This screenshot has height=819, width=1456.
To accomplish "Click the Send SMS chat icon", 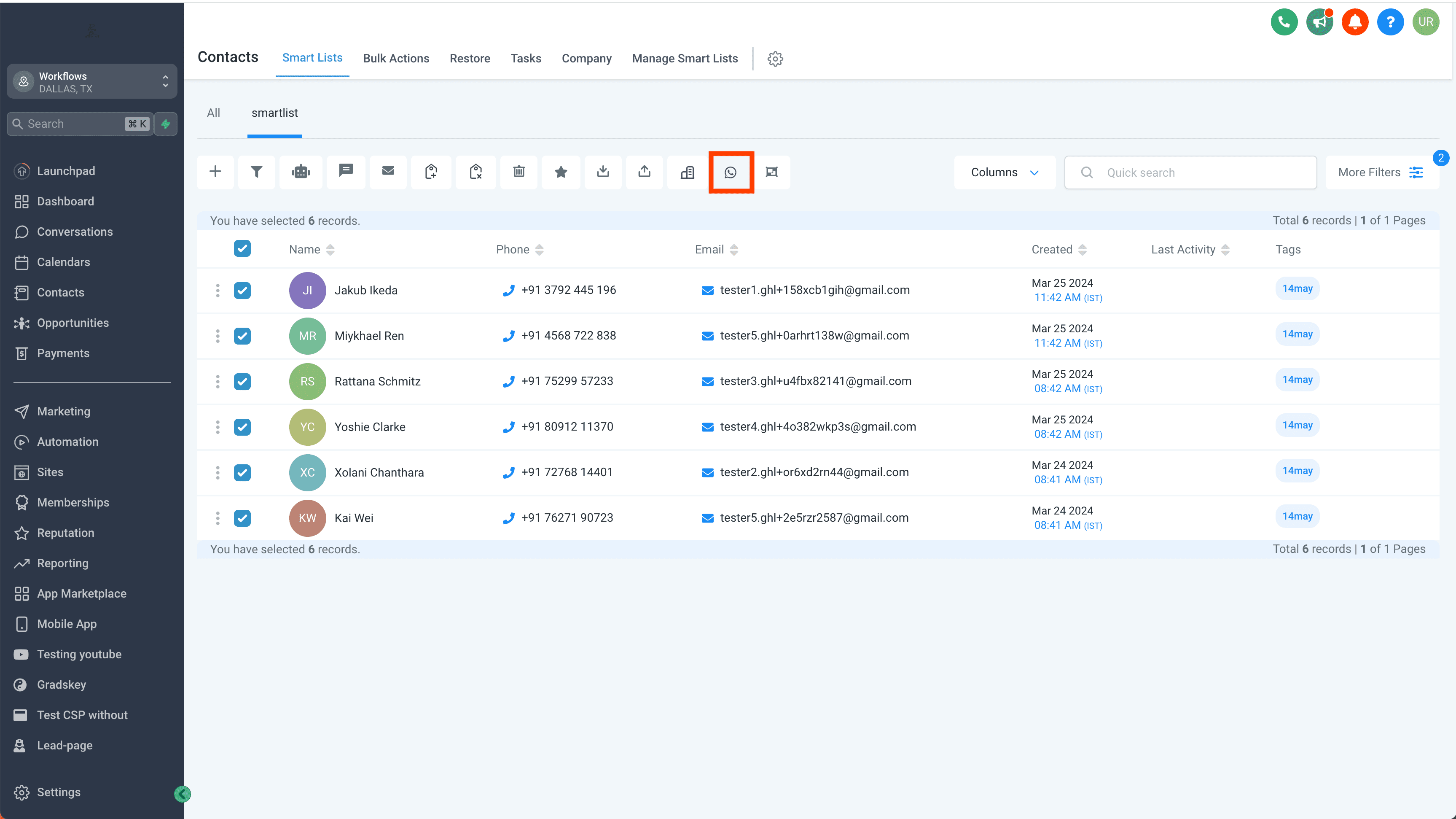I will click(x=346, y=172).
